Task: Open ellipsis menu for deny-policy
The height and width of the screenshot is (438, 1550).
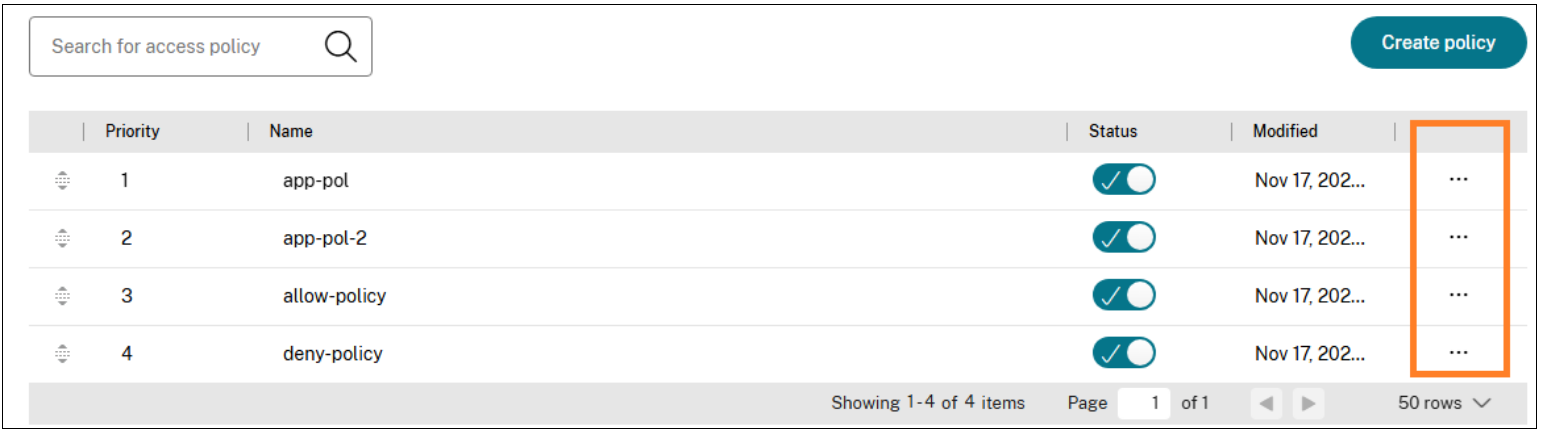Action: click(1458, 352)
